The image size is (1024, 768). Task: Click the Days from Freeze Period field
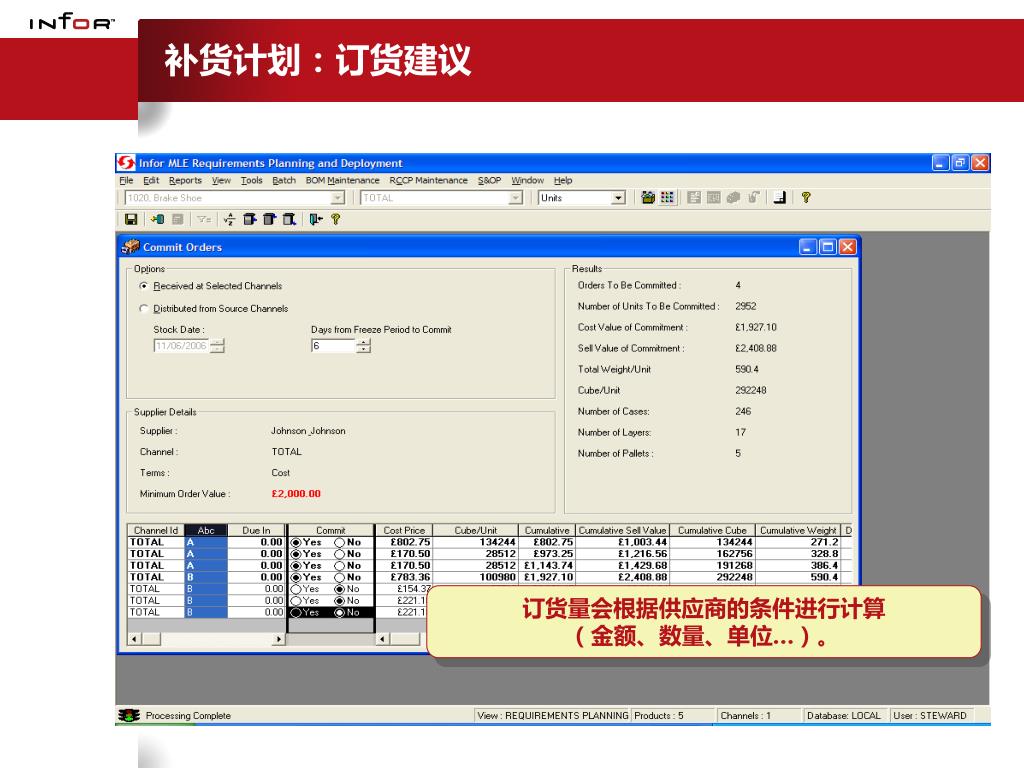[x=334, y=345]
